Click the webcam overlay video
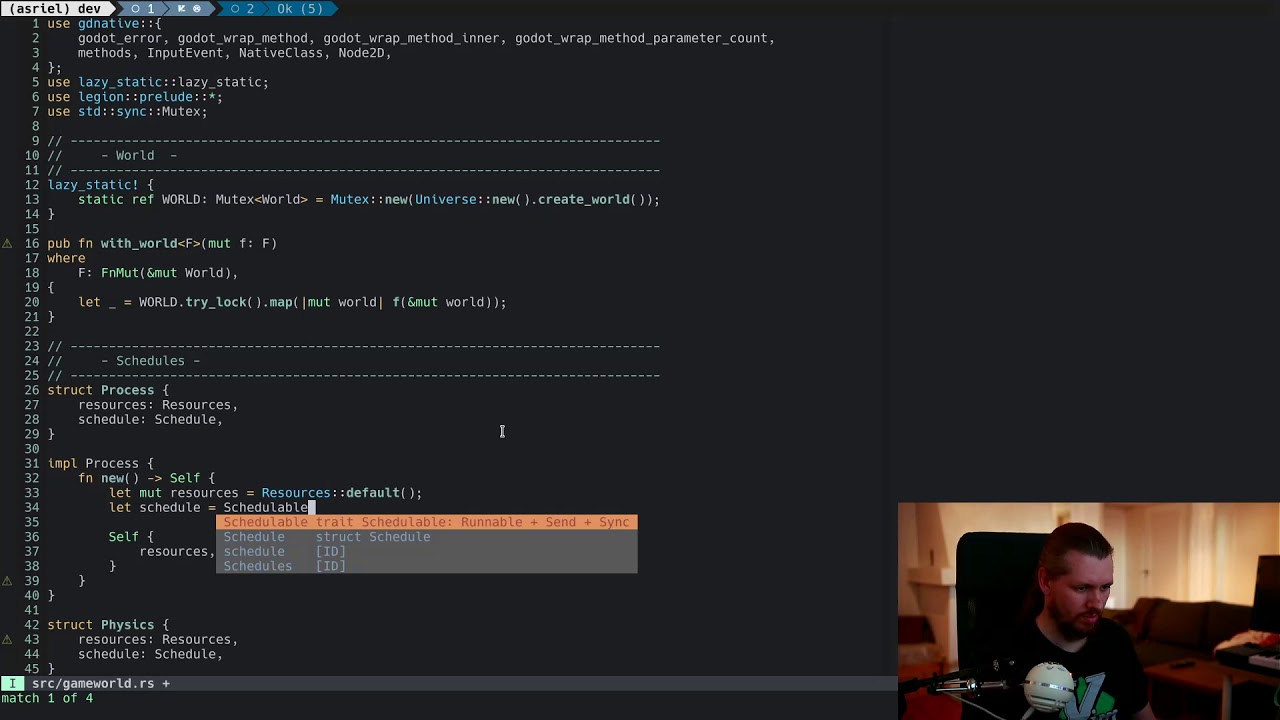1280x720 pixels. point(1088,610)
